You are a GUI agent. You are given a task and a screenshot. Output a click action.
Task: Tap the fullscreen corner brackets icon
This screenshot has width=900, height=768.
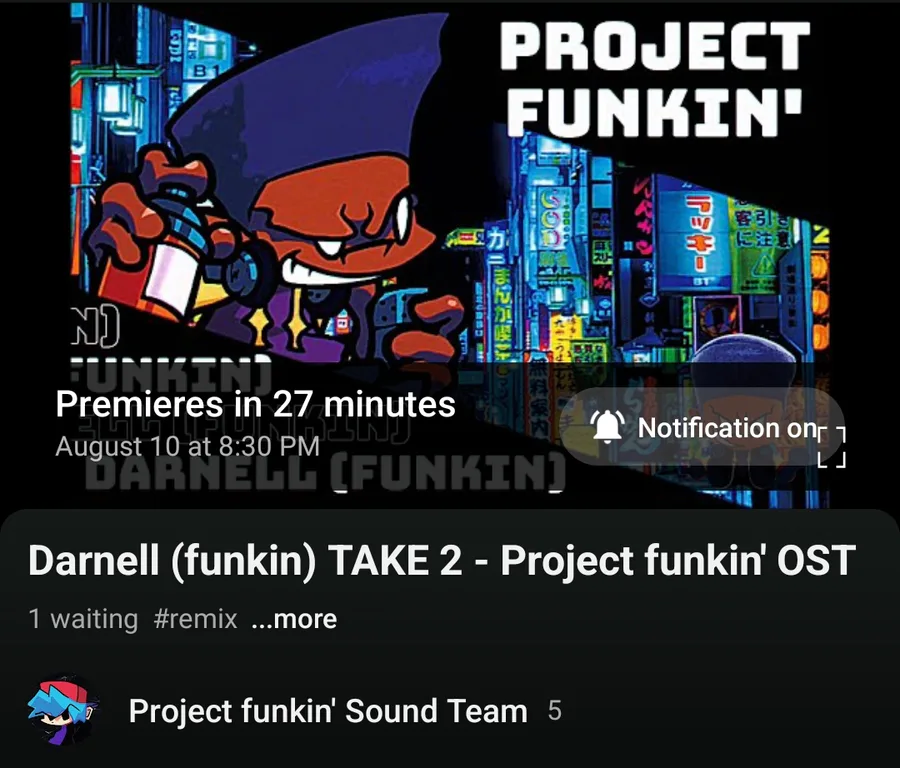click(832, 447)
